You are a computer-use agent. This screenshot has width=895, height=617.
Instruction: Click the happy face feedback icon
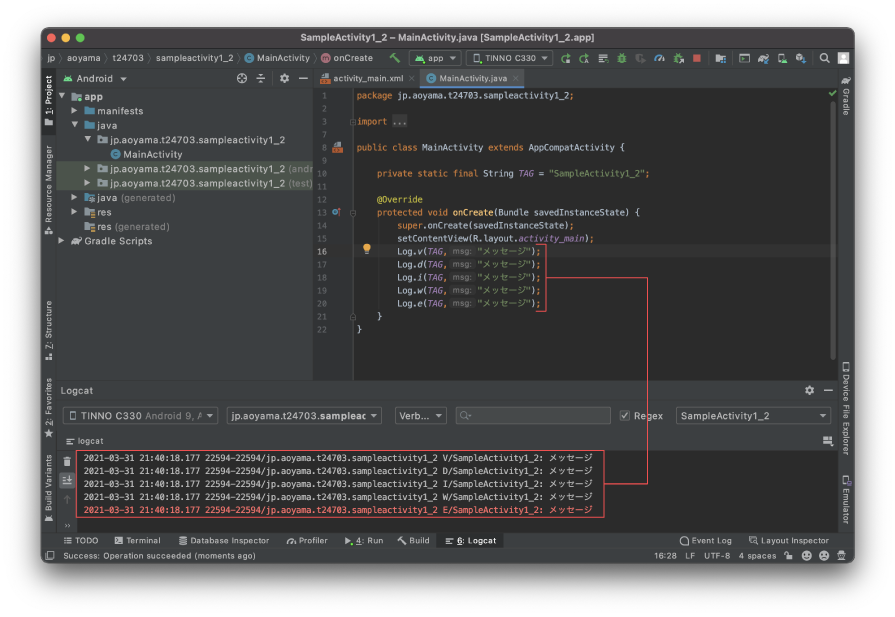coord(807,555)
